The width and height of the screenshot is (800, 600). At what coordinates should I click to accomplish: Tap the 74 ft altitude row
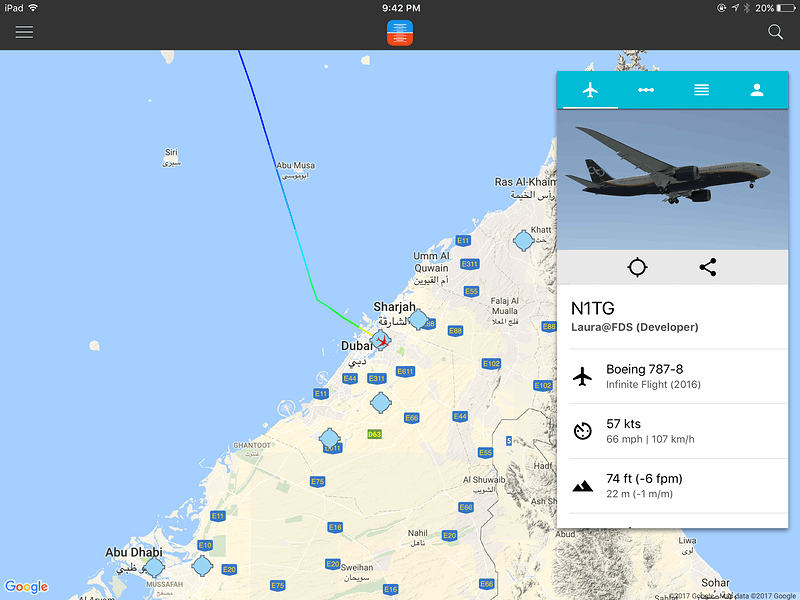tap(672, 486)
